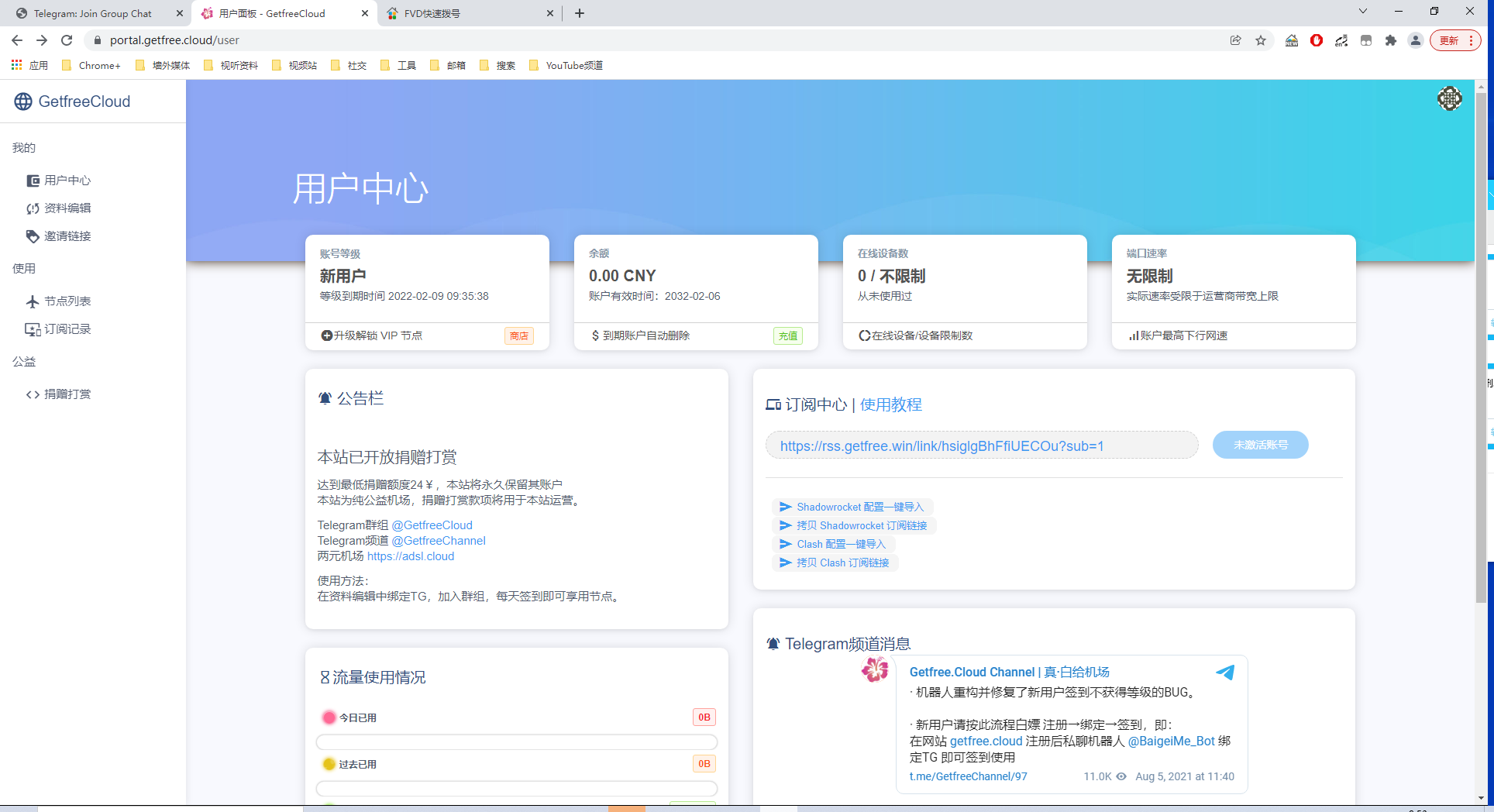Click the device icon beside 订阅中心
Viewport: 1494px width, 812px height.
coord(773,404)
